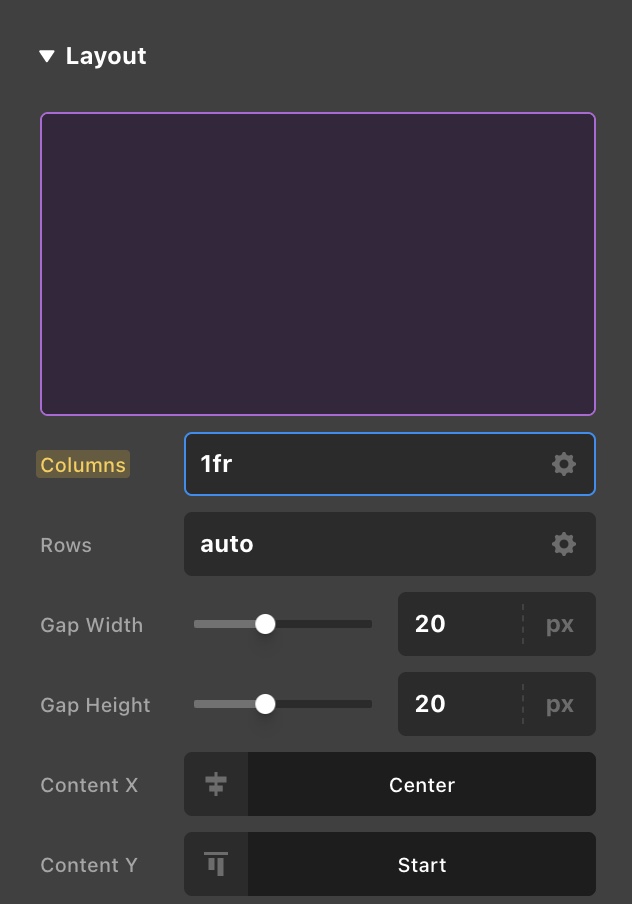Click the Content Y top-align icon
Image resolution: width=632 pixels, height=904 pixels.
pos(216,864)
